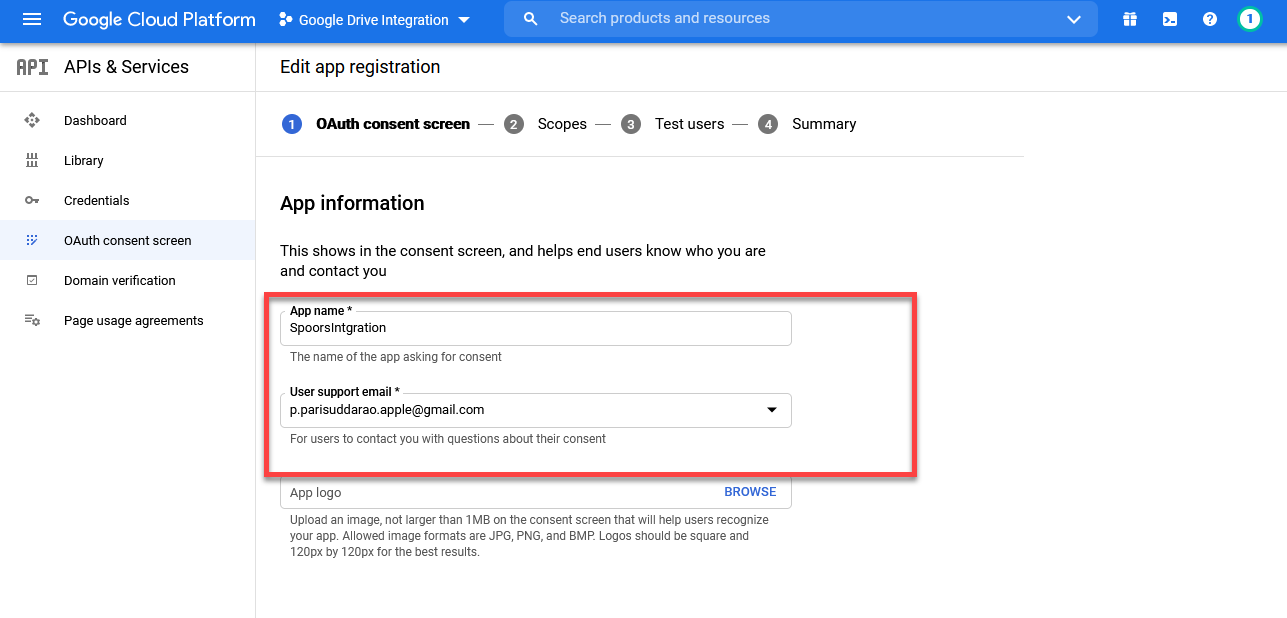Expand the search bar chevron
The height and width of the screenshot is (618, 1287).
coord(1074,20)
